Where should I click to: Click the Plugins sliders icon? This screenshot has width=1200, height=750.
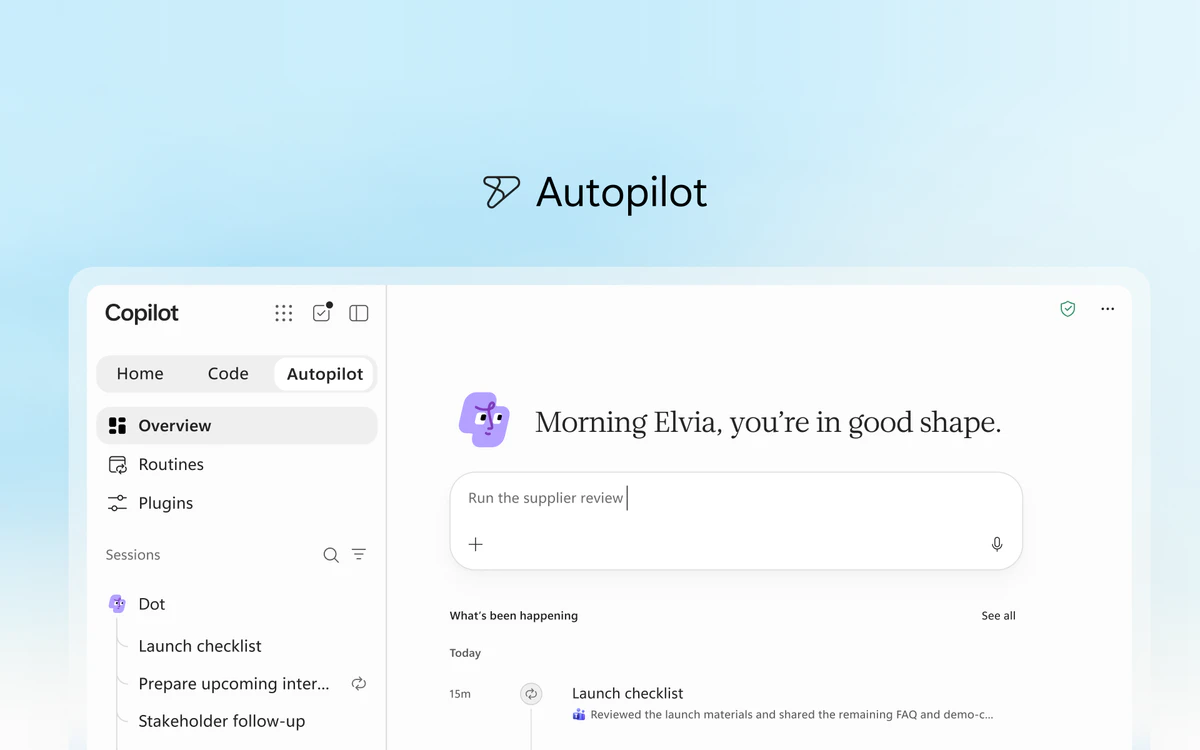(x=118, y=503)
